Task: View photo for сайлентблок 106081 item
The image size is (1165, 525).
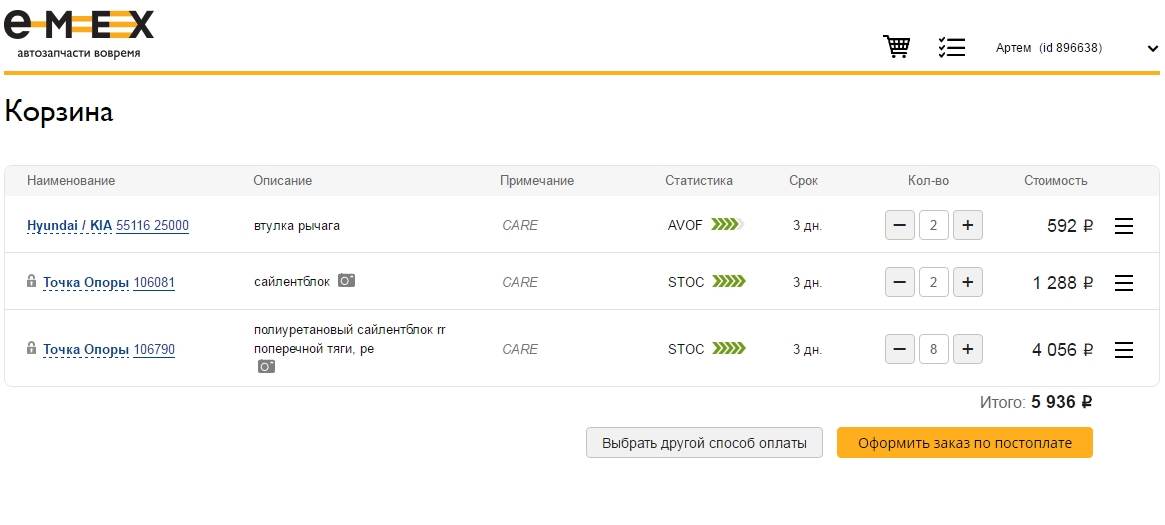Action: 346,281
